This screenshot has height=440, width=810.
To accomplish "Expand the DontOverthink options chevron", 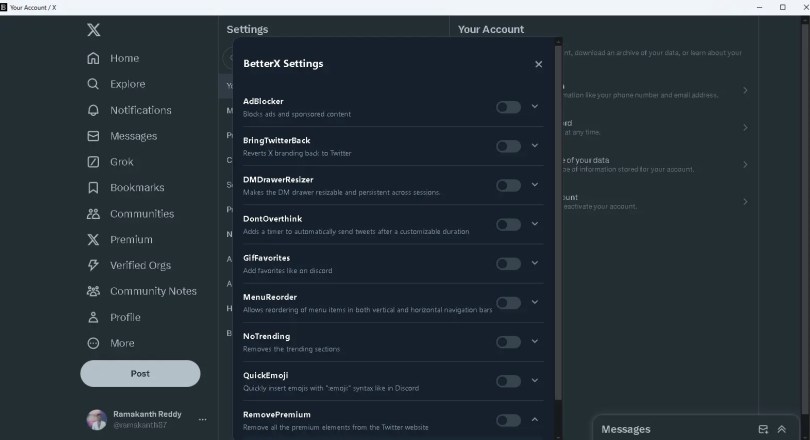I will tap(535, 224).
